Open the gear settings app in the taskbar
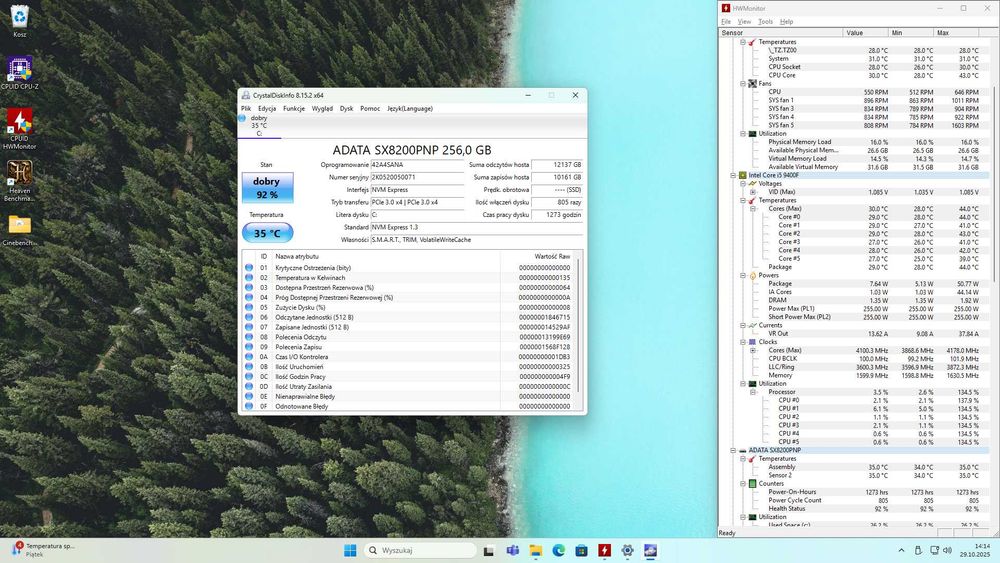 628,550
